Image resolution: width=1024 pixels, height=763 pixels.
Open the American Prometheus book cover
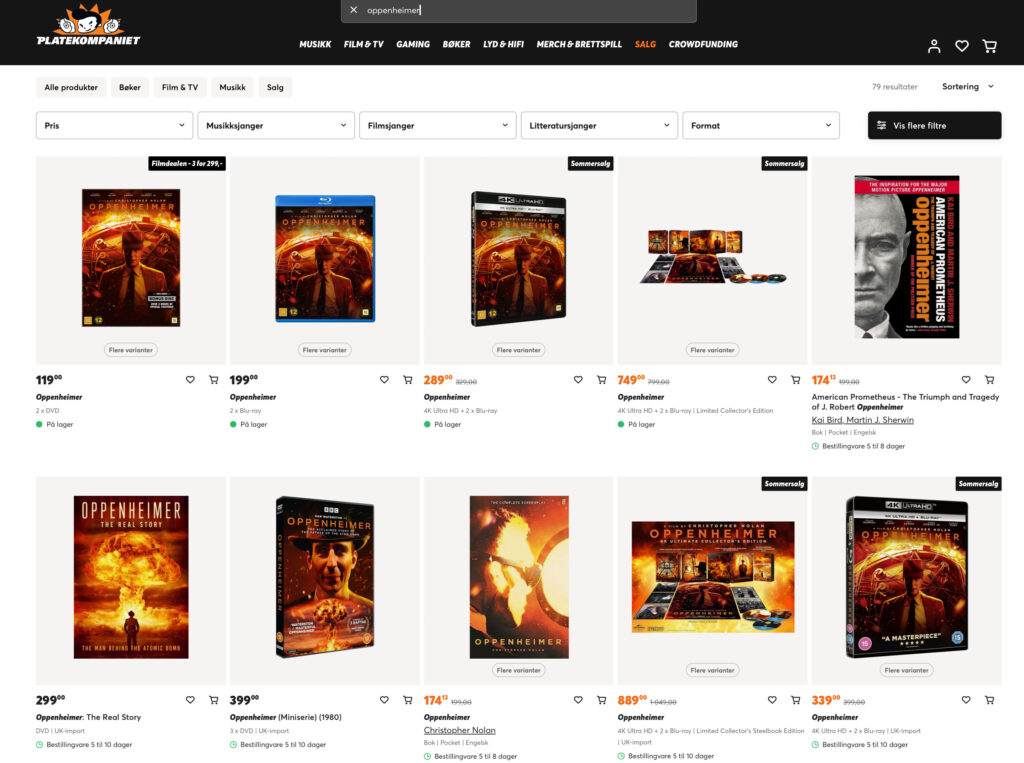[906, 257]
